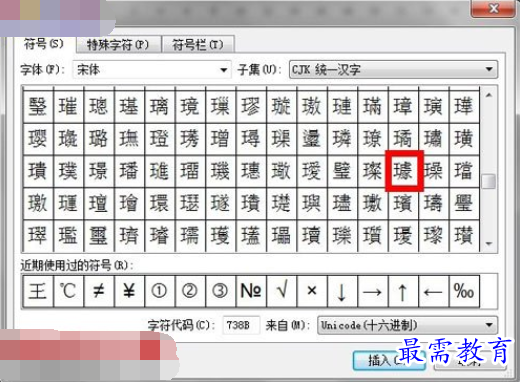Pick the circled ① recent symbol
Screen dimensions: 520x382
point(159,291)
